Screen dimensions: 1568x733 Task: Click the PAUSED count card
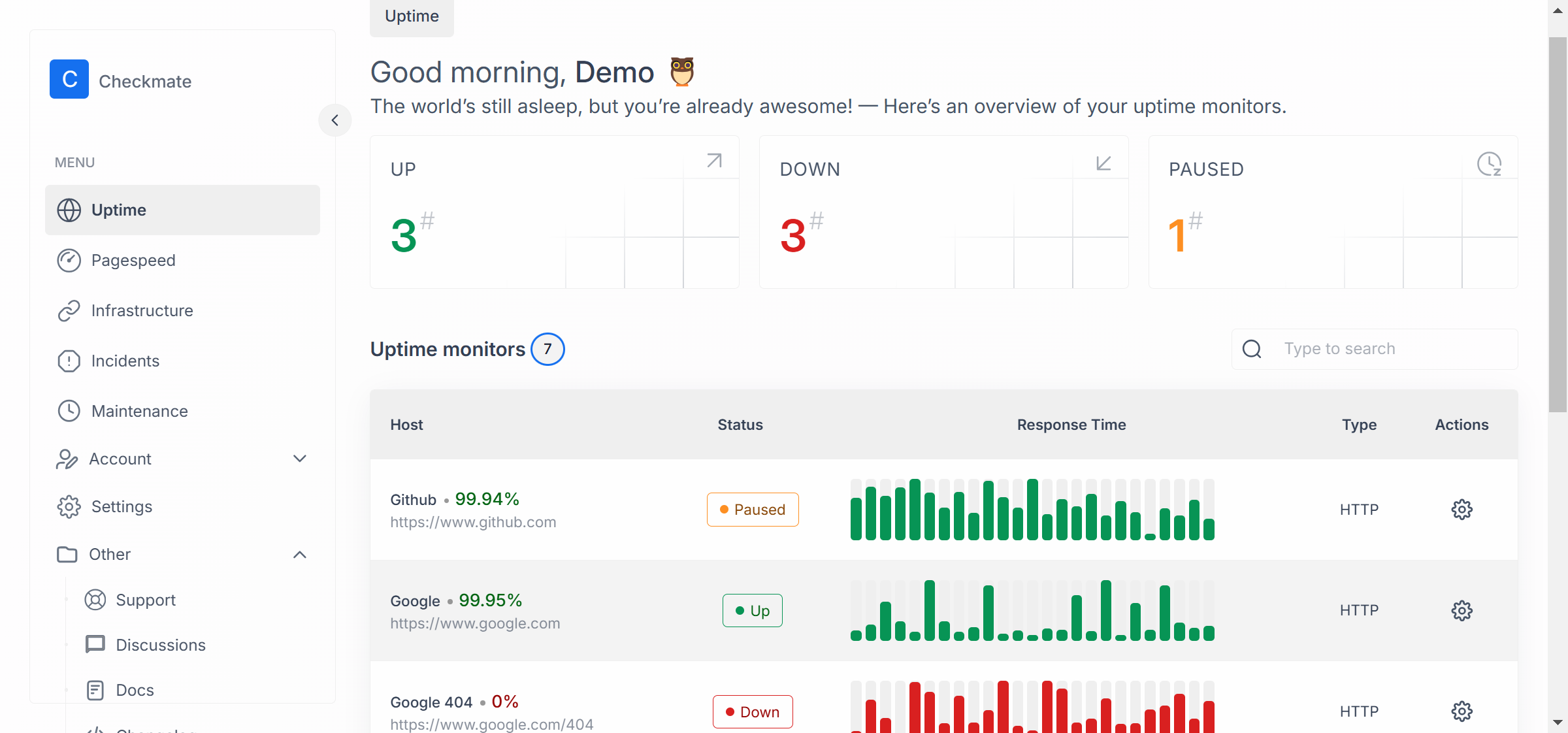1333,212
